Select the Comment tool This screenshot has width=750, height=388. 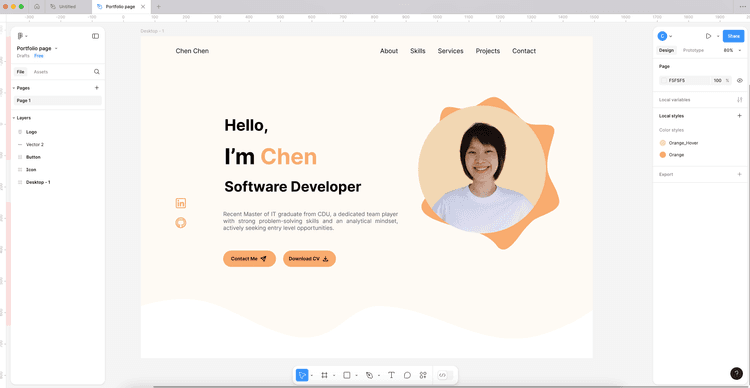pos(407,376)
